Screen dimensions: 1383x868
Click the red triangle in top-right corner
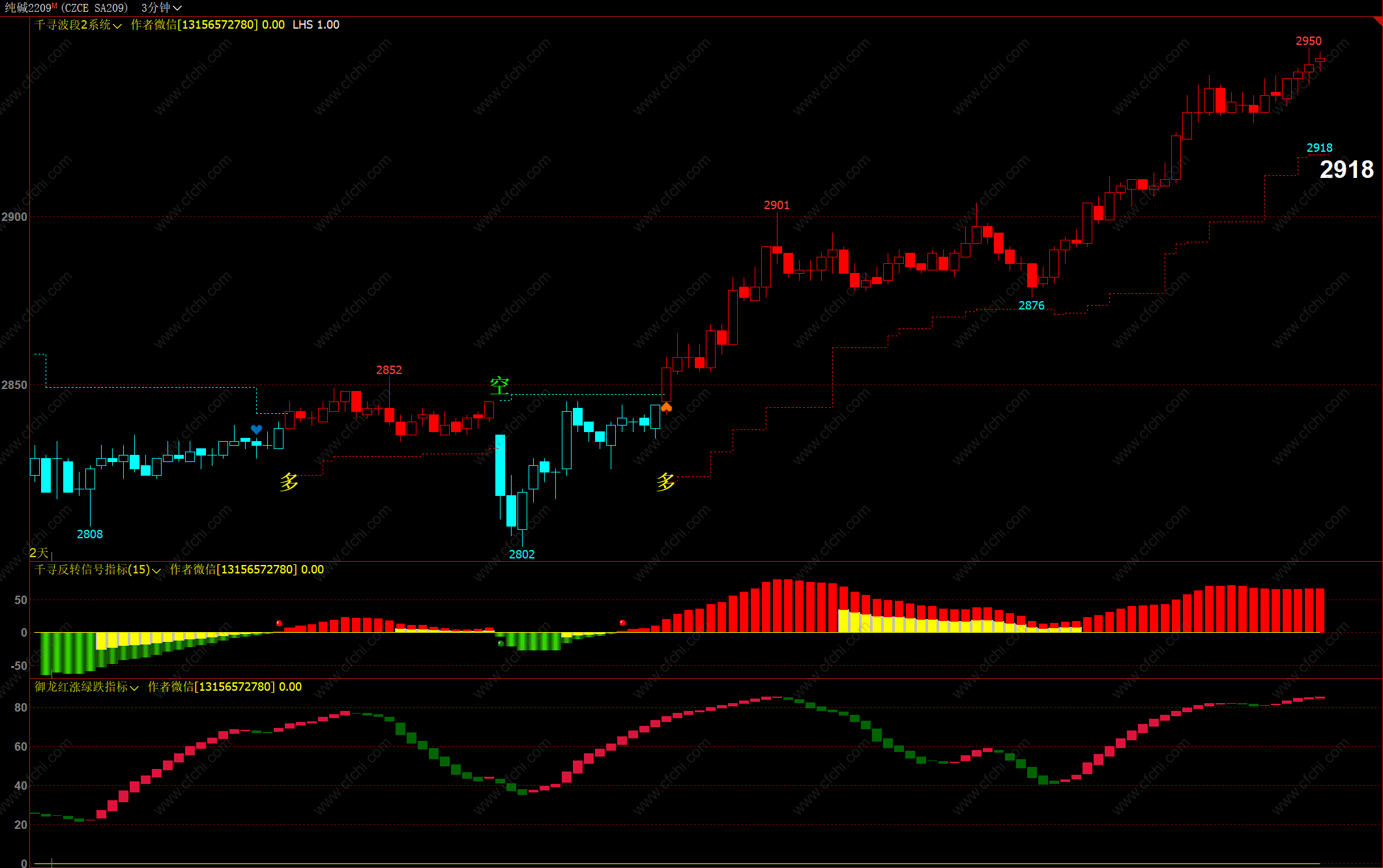(1378, 21)
